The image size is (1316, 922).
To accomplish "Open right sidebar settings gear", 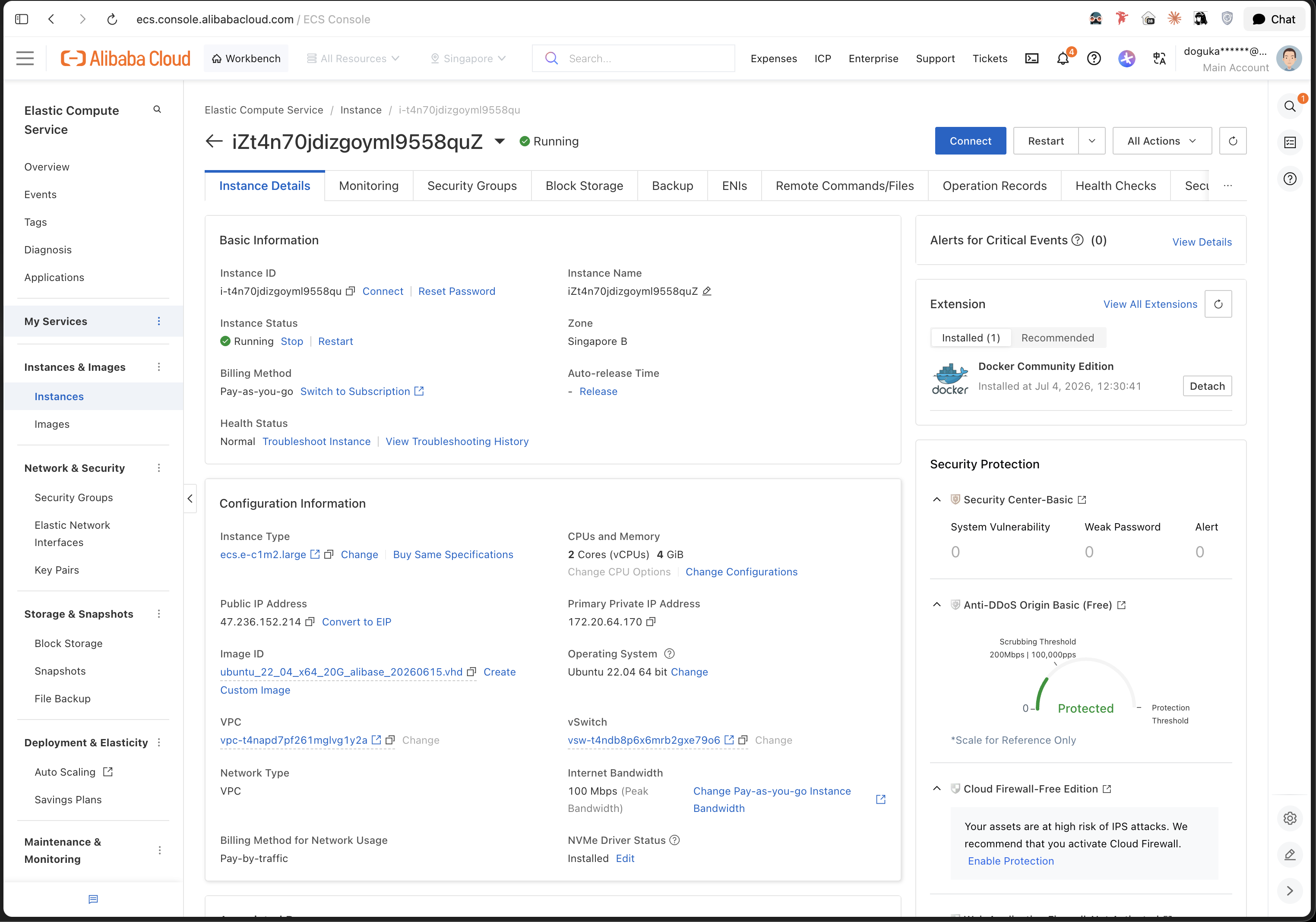I will point(1290,818).
